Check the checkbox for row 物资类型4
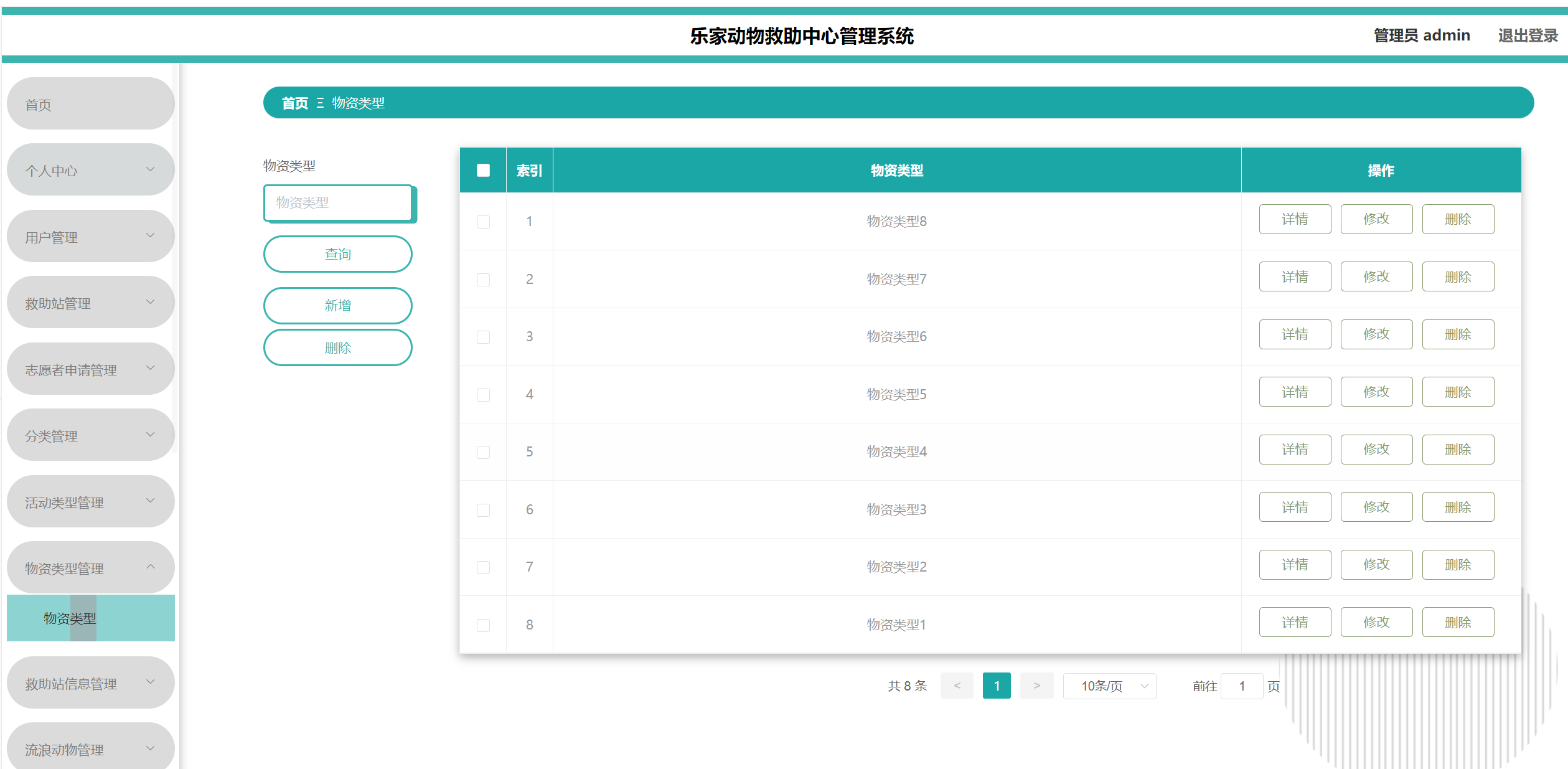The height and width of the screenshot is (769, 1568). (483, 452)
